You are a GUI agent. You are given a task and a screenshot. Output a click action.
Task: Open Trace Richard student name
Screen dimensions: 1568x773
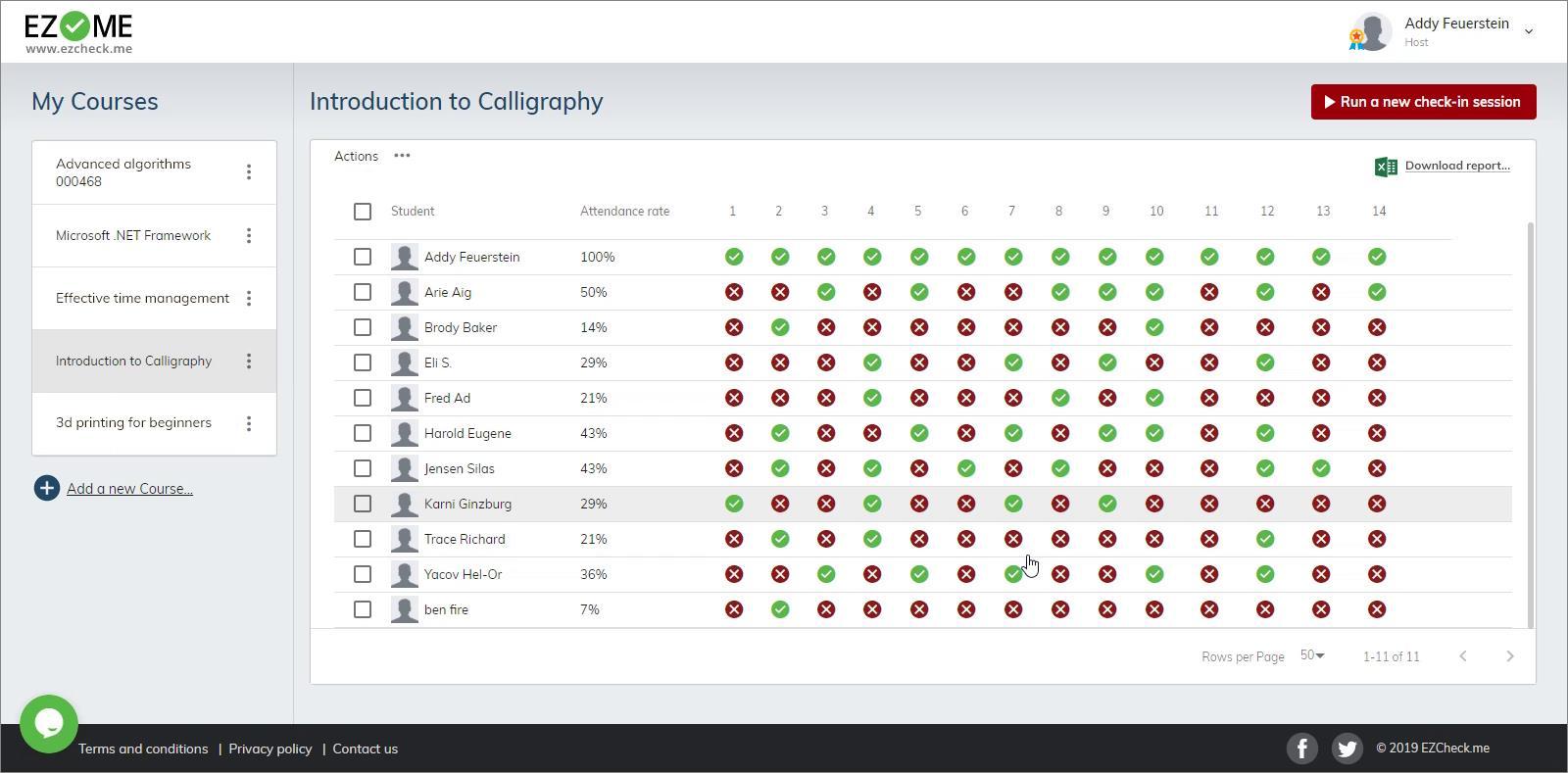[x=465, y=540]
